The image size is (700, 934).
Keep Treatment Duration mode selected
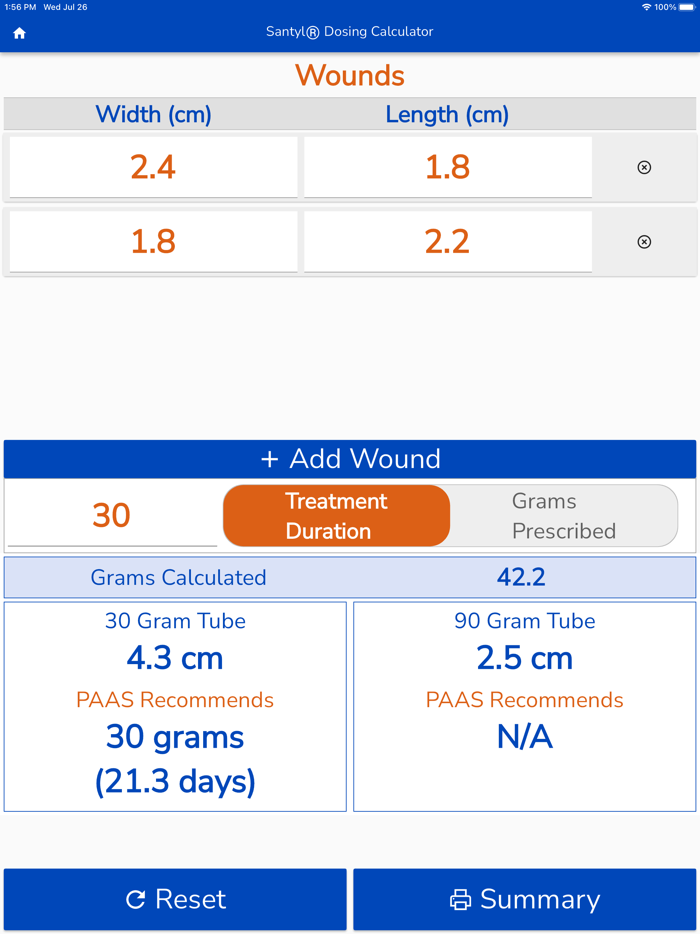pyautogui.click(x=336, y=515)
